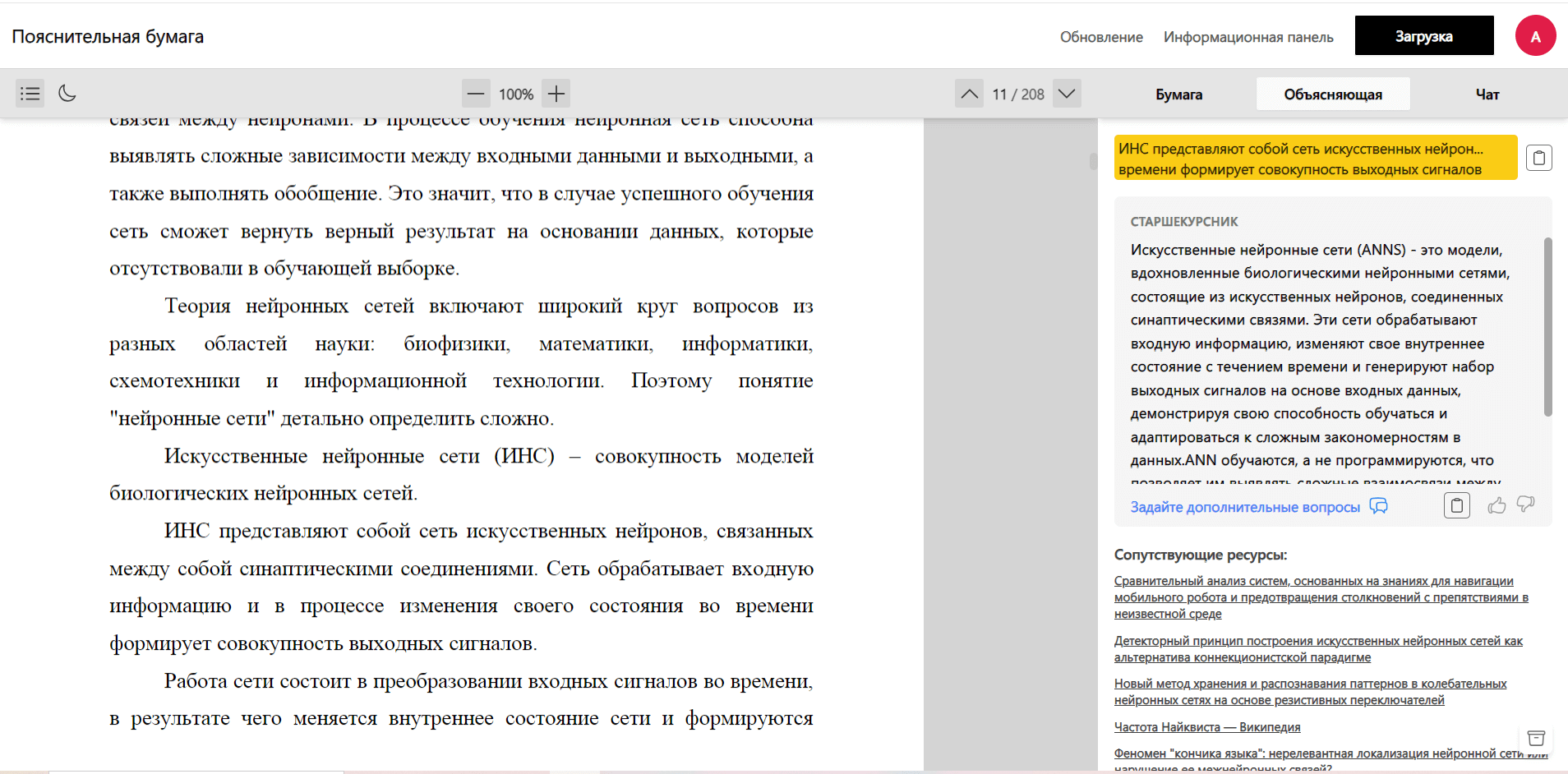Go to previous page with up chevron
Screen dimensions: 1568x774
pos(970,94)
